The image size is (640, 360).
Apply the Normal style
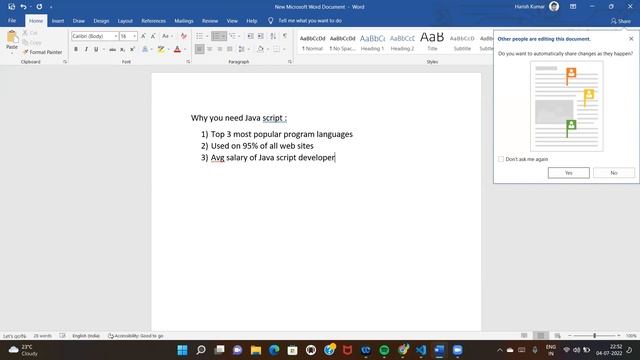click(312, 42)
